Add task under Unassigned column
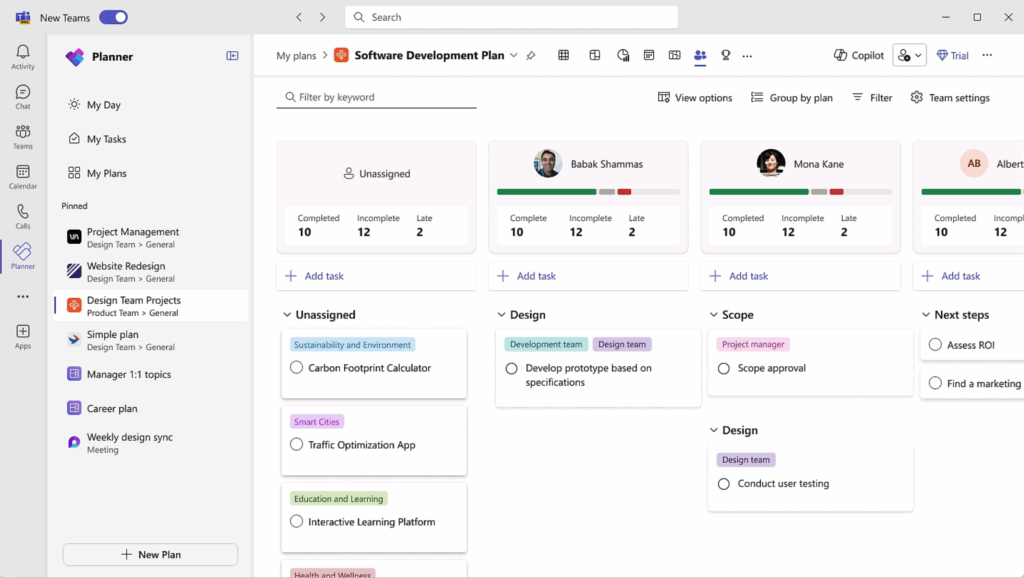 pyautogui.click(x=376, y=276)
